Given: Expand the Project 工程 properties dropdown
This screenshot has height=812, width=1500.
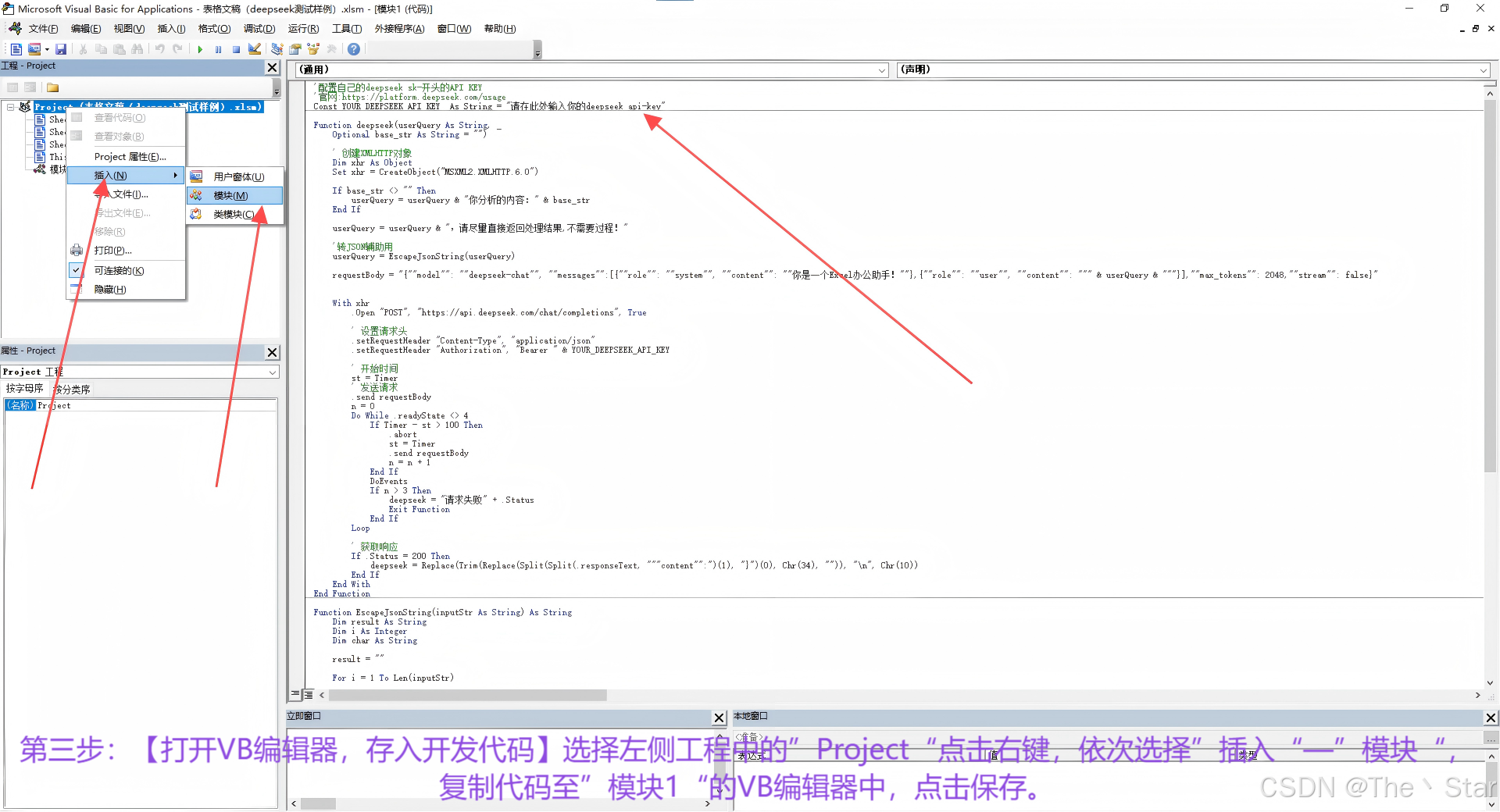Looking at the screenshot, I should click(273, 372).
